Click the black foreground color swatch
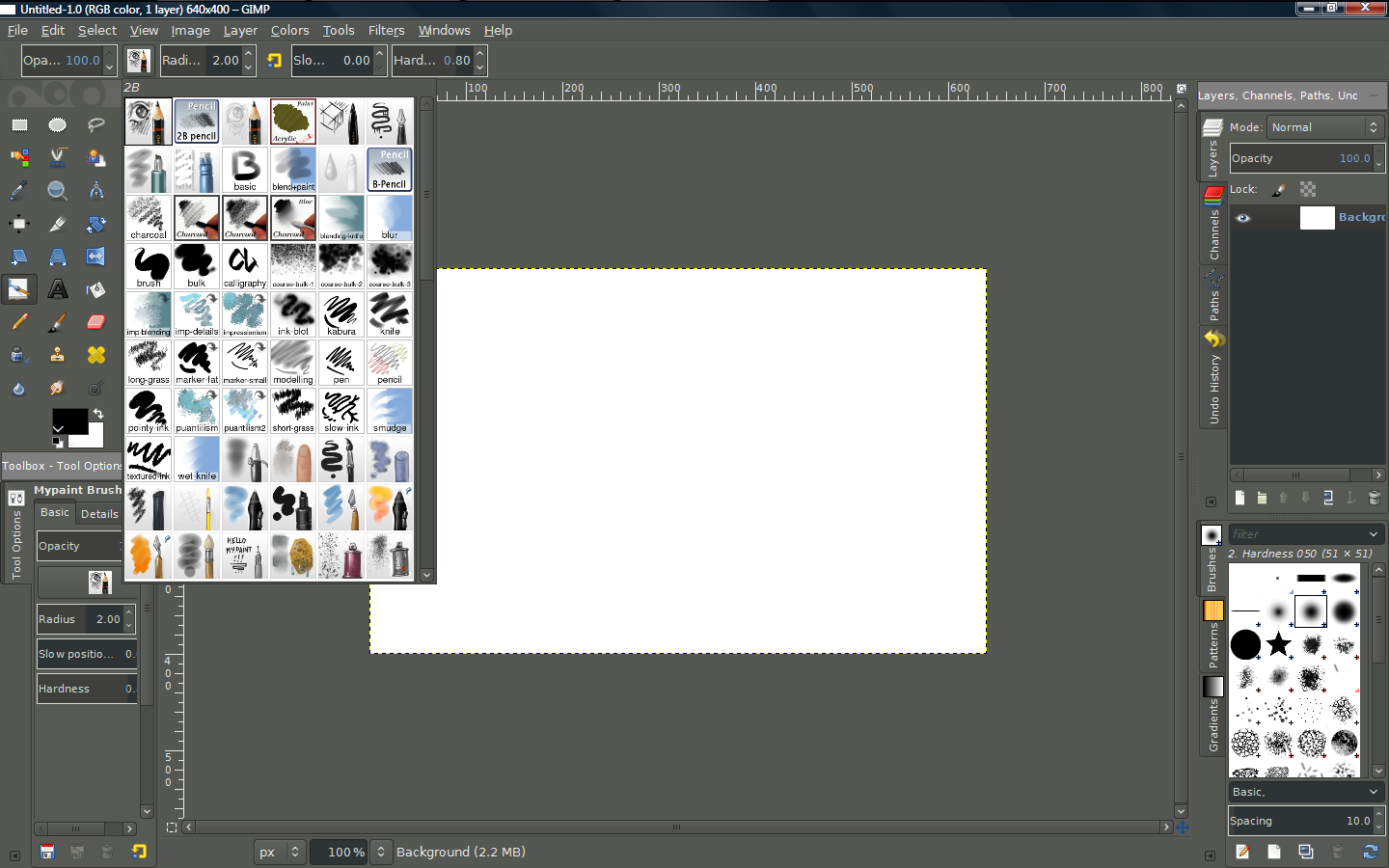Screen dimensions: 1389x868 (x=69, y=420)
